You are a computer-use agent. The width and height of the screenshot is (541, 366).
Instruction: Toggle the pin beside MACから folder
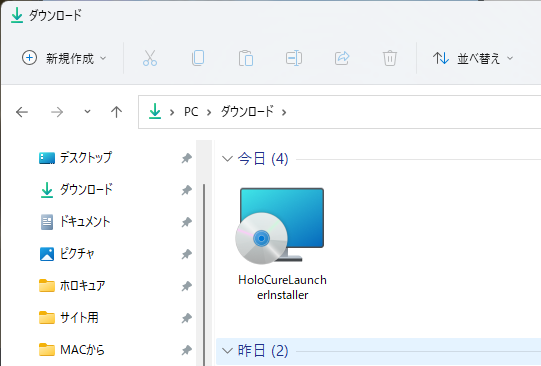click(x=187, y=350)
